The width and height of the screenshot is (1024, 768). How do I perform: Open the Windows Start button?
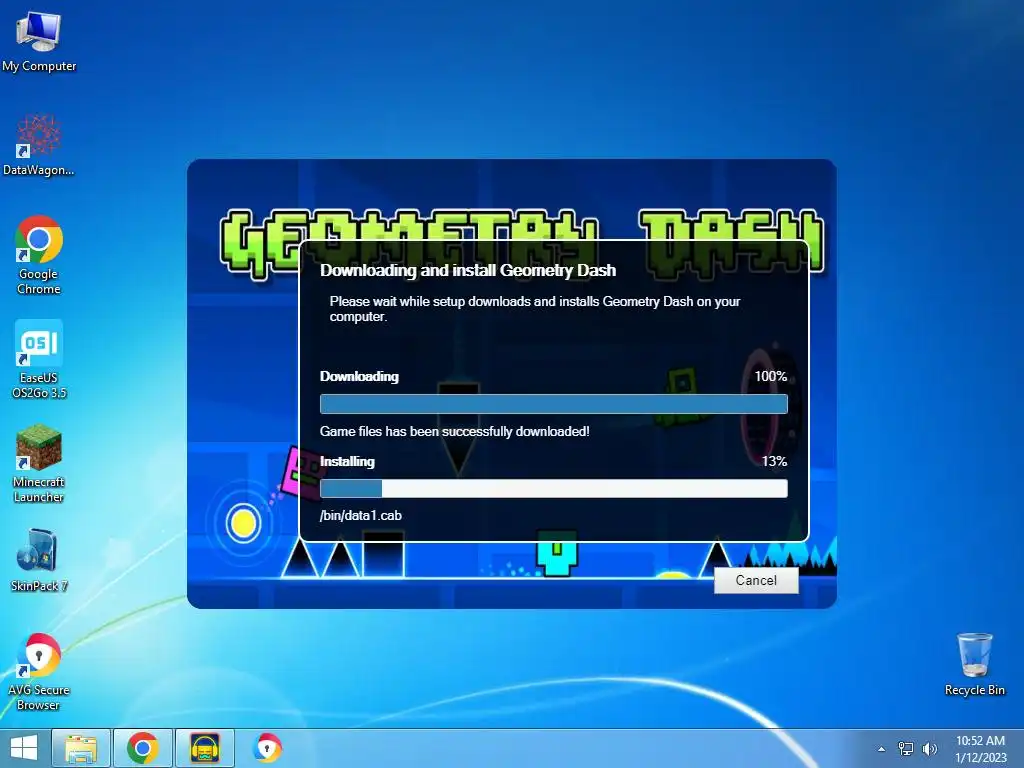[24, 748]
